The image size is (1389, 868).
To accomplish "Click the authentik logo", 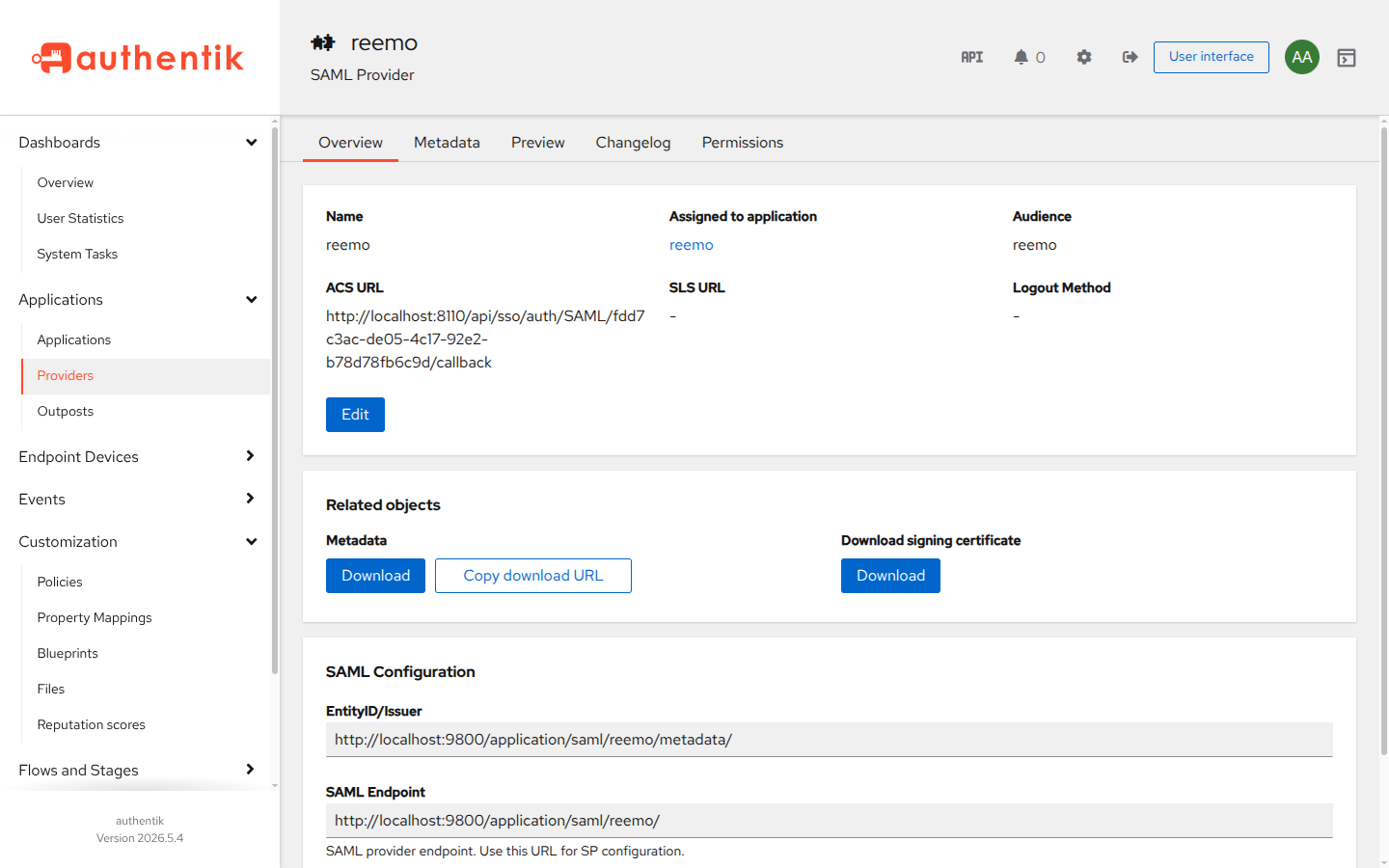I will click(138, 58).
